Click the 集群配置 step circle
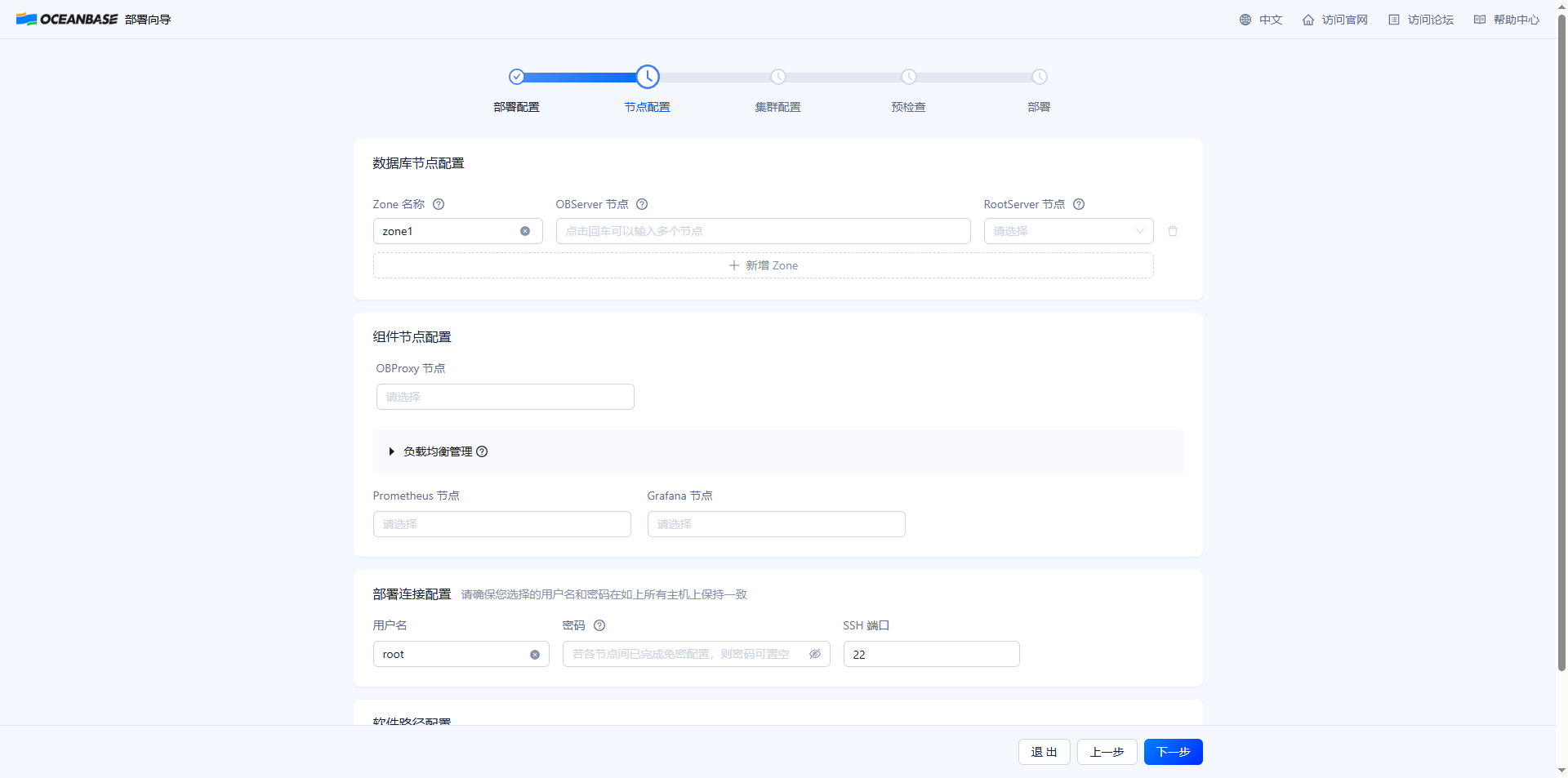 click(x=778, y=77)
